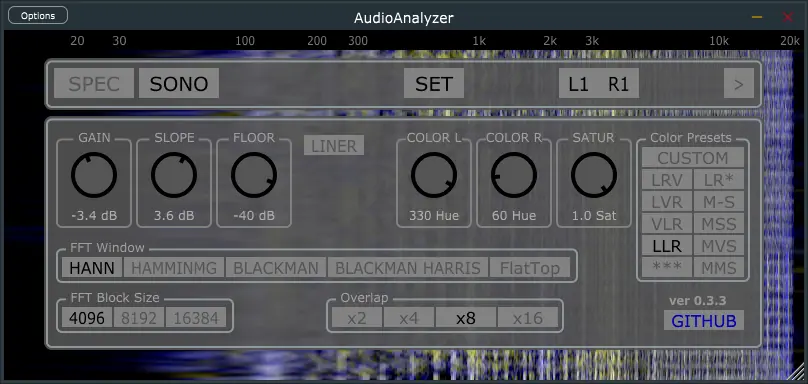Select the FlatTop FFT window
Viewport: 808px width, 384px height.
click(530, 268)
